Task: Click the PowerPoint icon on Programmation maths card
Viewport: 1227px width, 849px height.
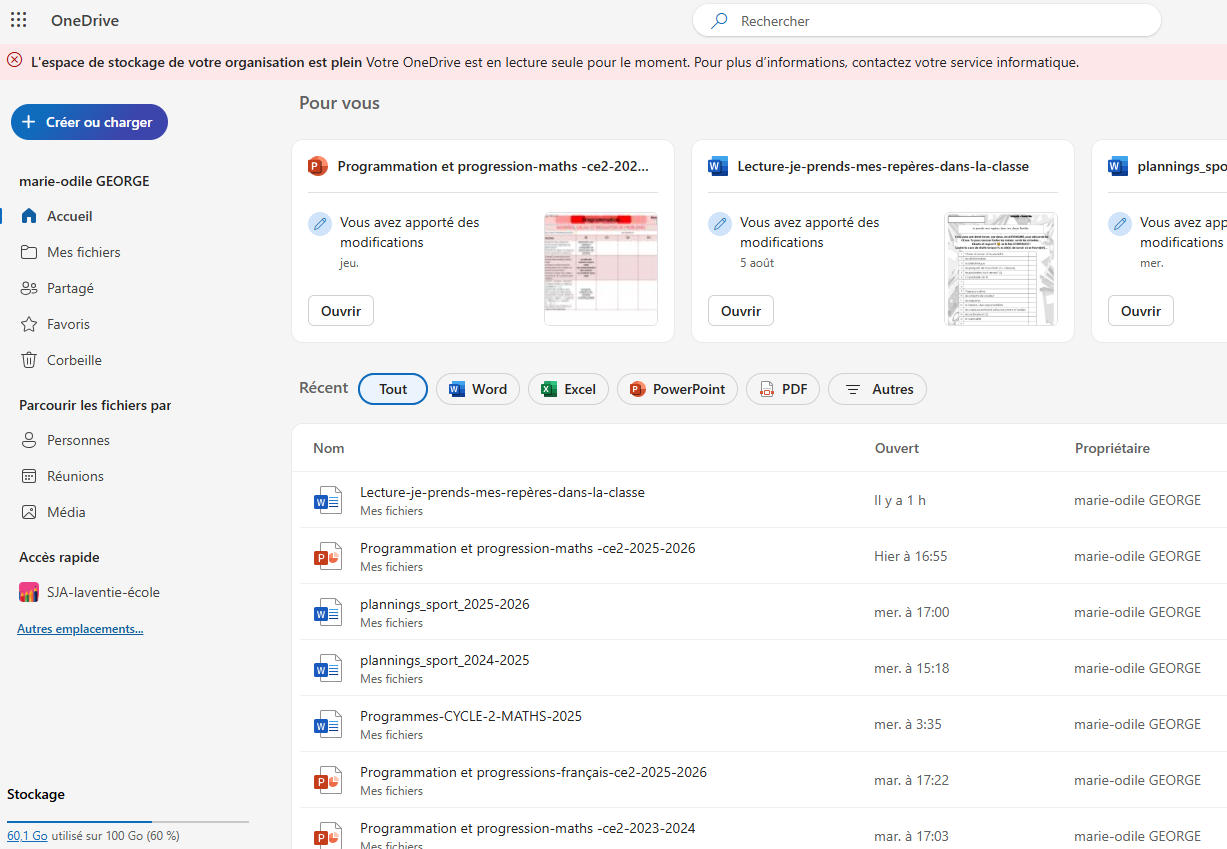Action: [x=318, y=166]
